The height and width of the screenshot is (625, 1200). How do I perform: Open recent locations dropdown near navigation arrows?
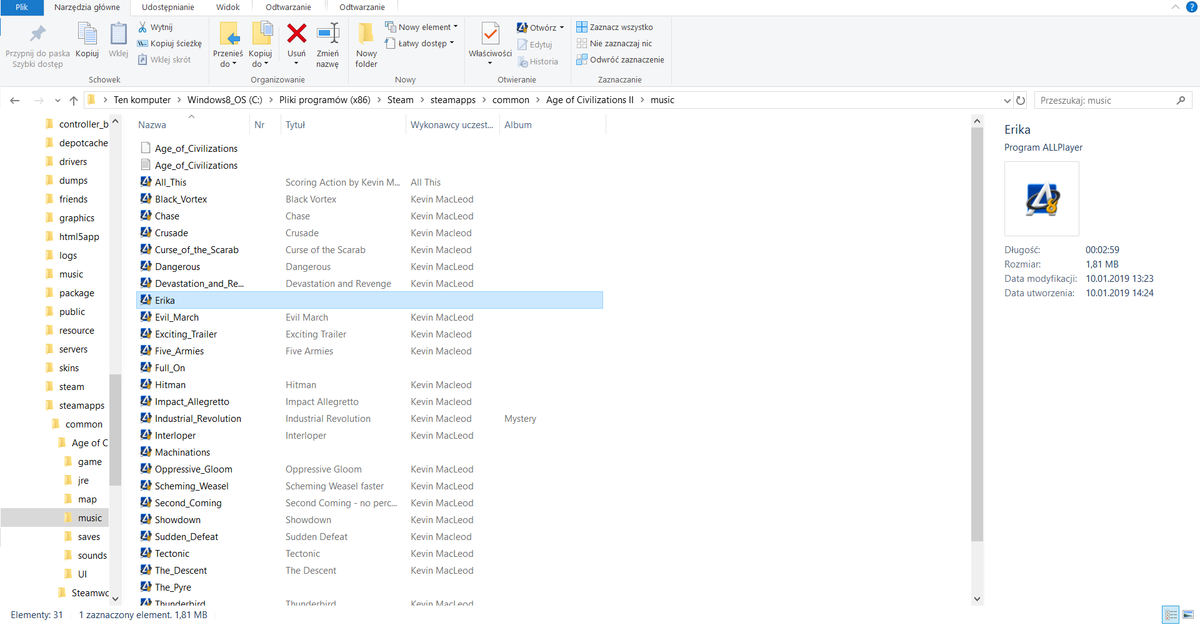coord(58,101)
